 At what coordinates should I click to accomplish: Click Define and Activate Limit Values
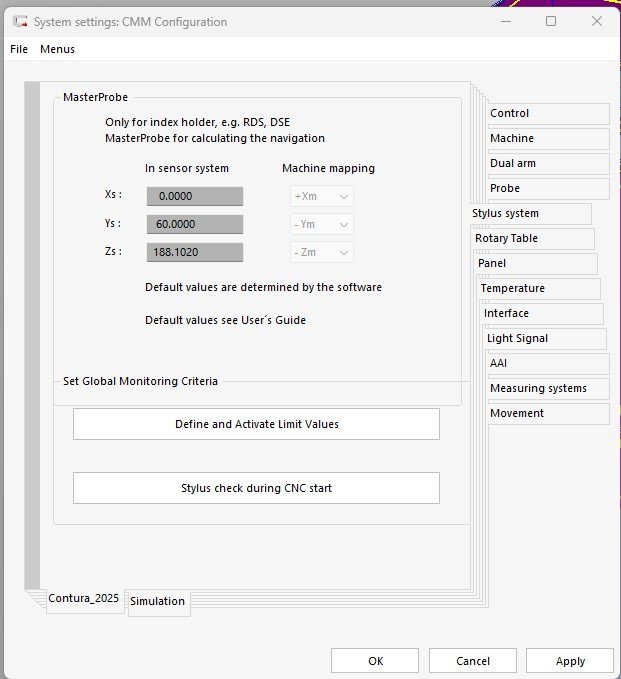coord(256,424)
